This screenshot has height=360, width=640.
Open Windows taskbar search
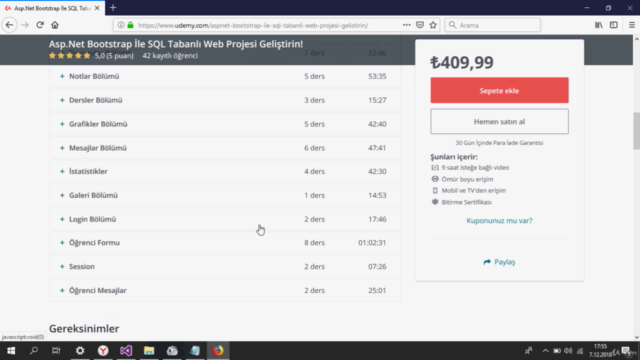point(34,351)
